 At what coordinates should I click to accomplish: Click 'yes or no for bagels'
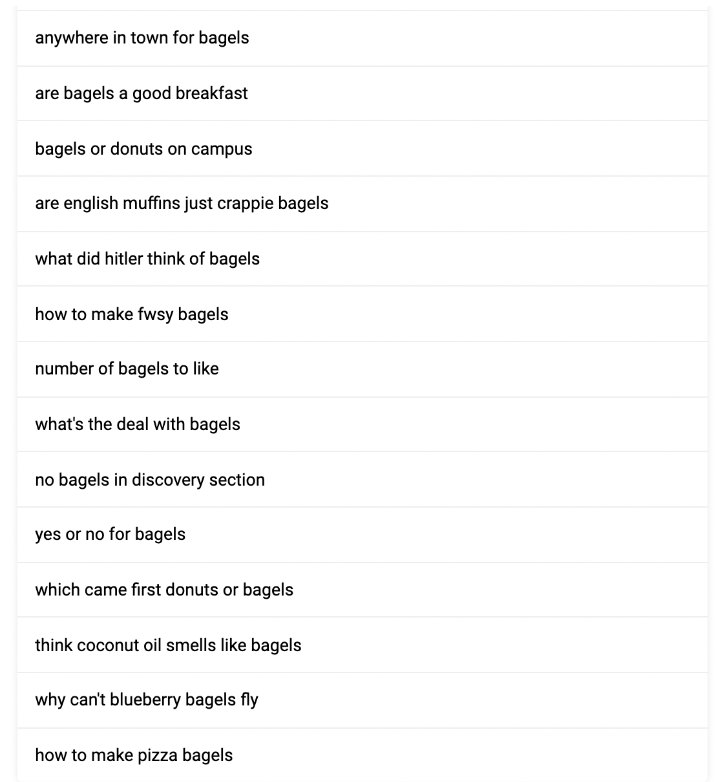[x=110, y=534]
